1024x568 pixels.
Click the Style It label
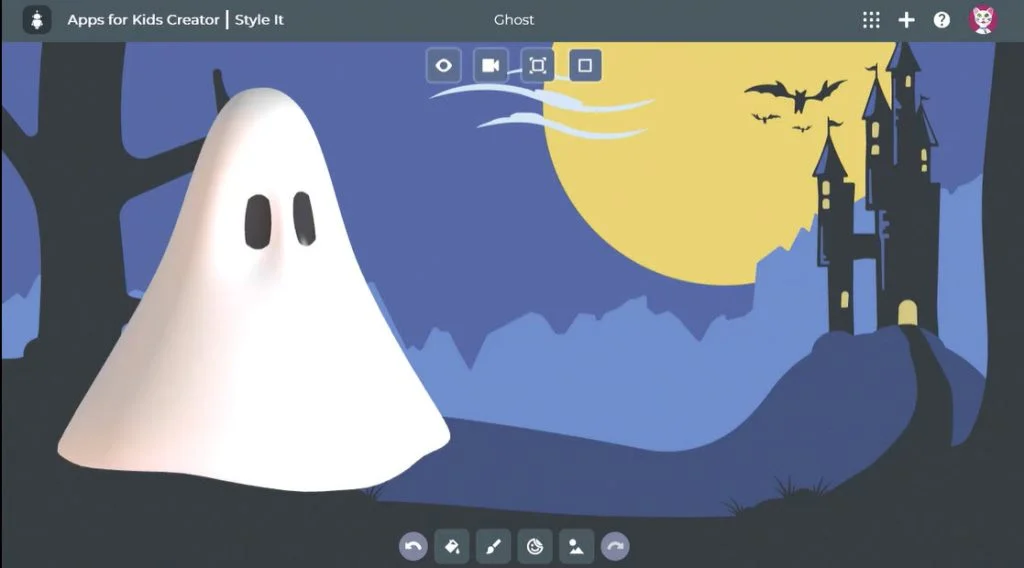click(x=259, y=20)
